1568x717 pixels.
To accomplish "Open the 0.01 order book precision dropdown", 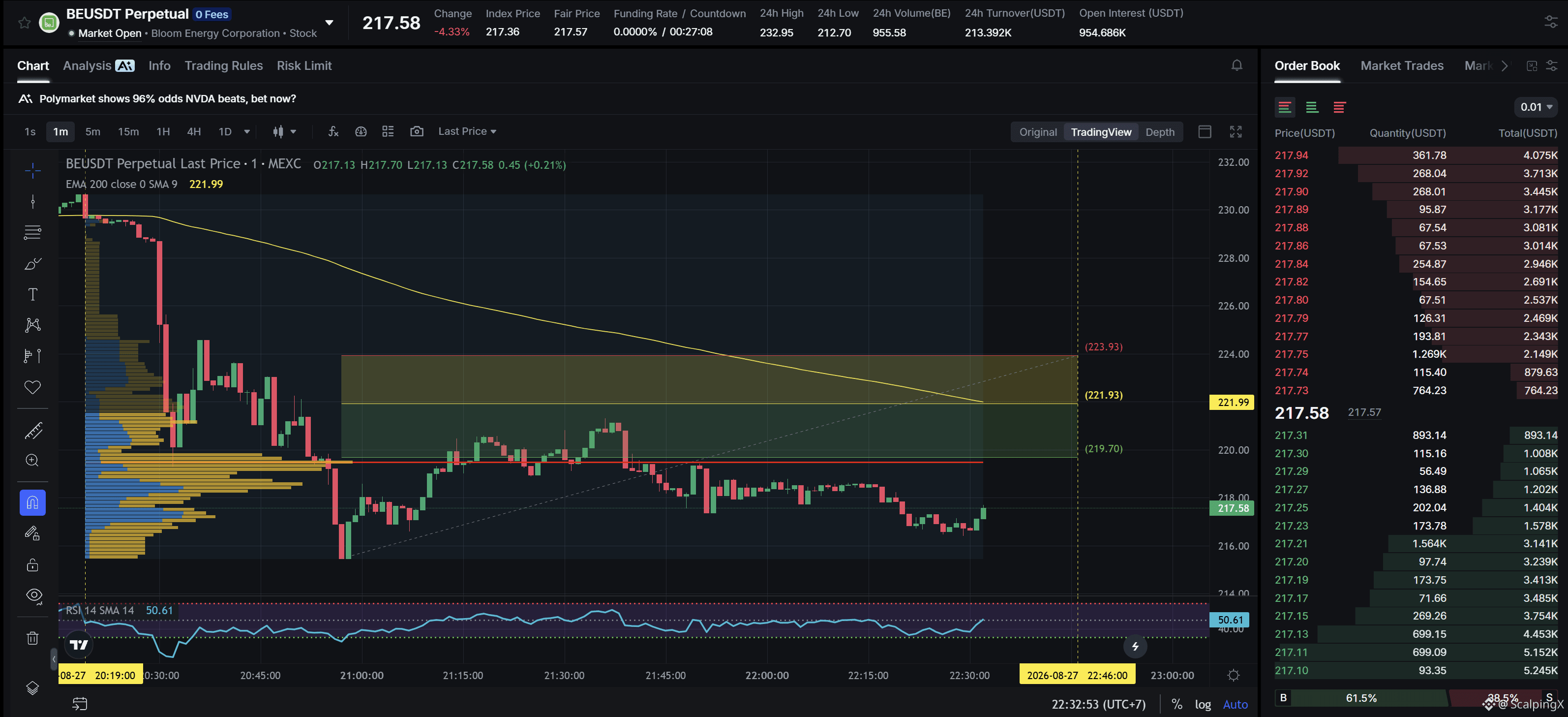I will coord(1535,107).
